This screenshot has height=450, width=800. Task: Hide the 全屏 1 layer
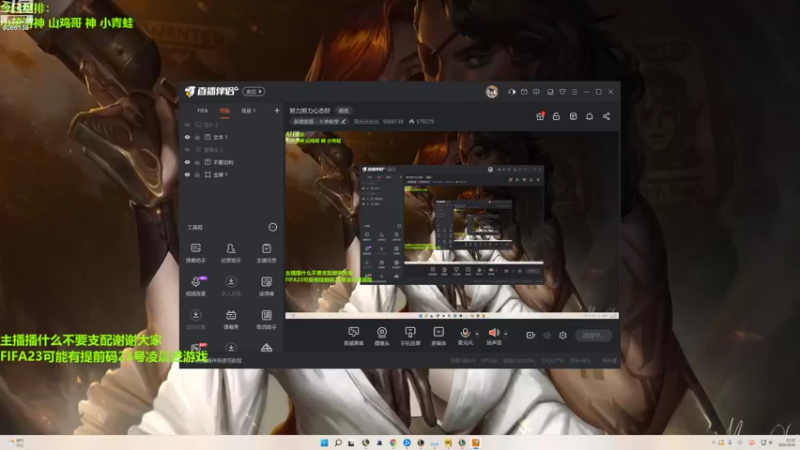[x=187, y=174]
